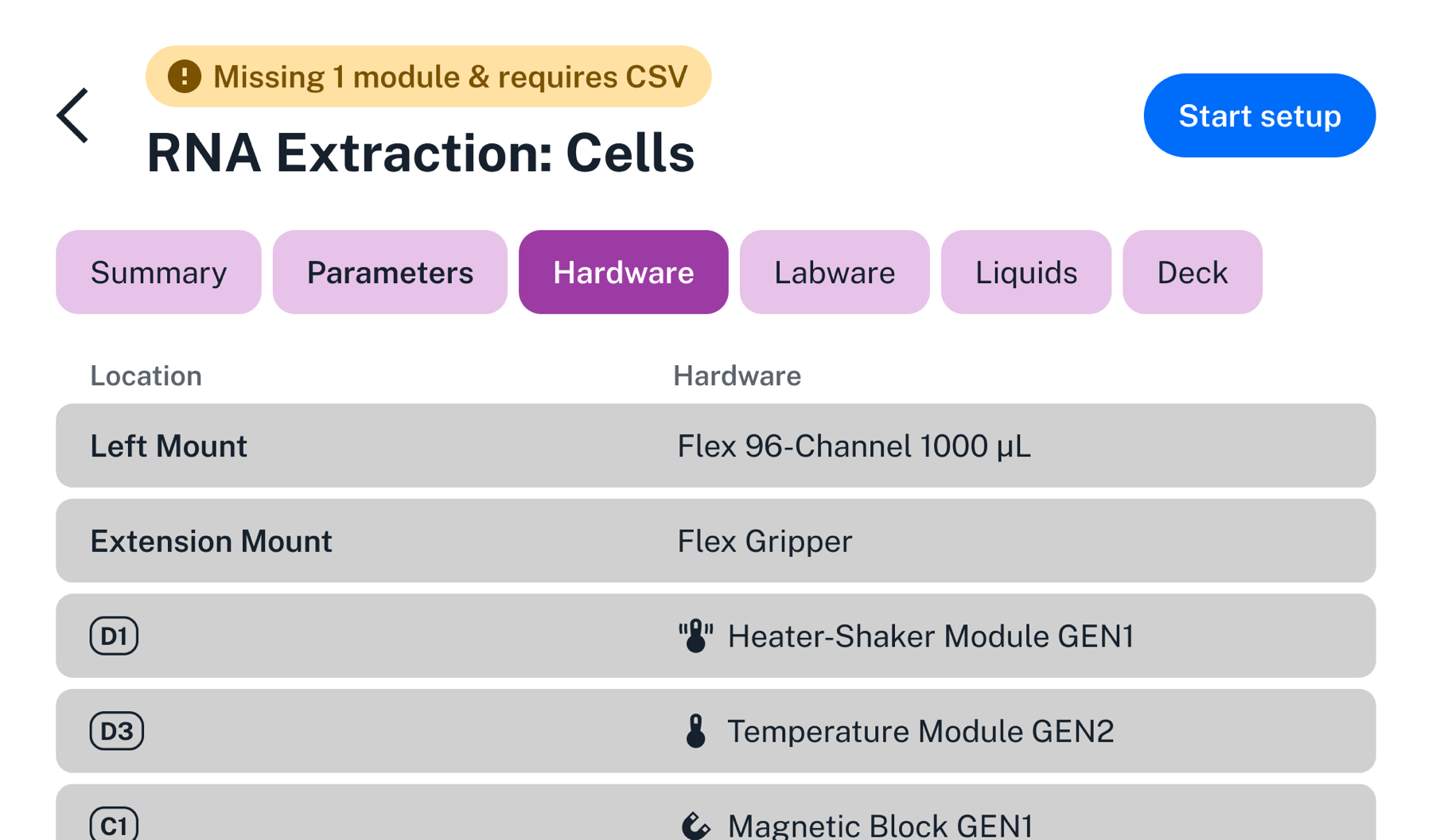Select the D3 slot location badge
The width and height of the screenshot is (1432, 840).
[x=115, y=730]
